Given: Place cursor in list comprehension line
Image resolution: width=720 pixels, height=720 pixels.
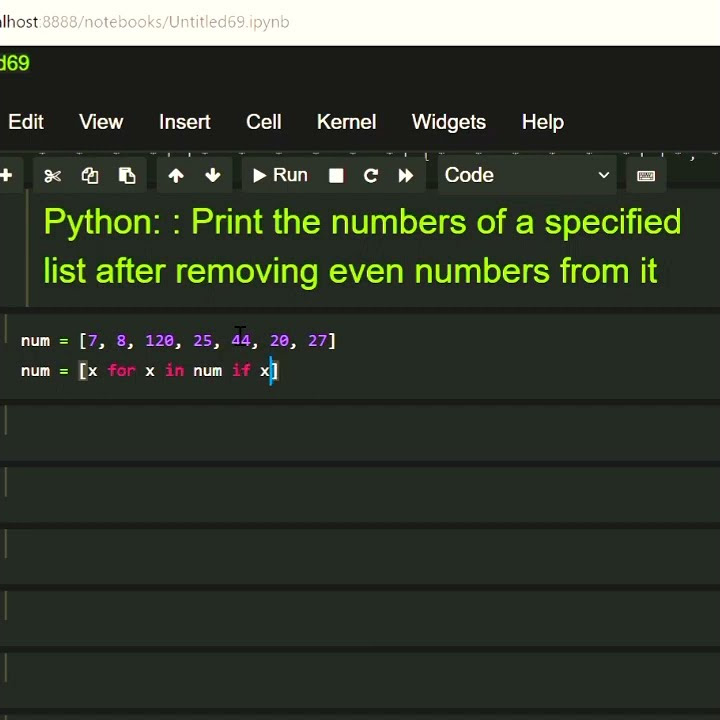Looking at the screenshot, I should pos(150,370).
